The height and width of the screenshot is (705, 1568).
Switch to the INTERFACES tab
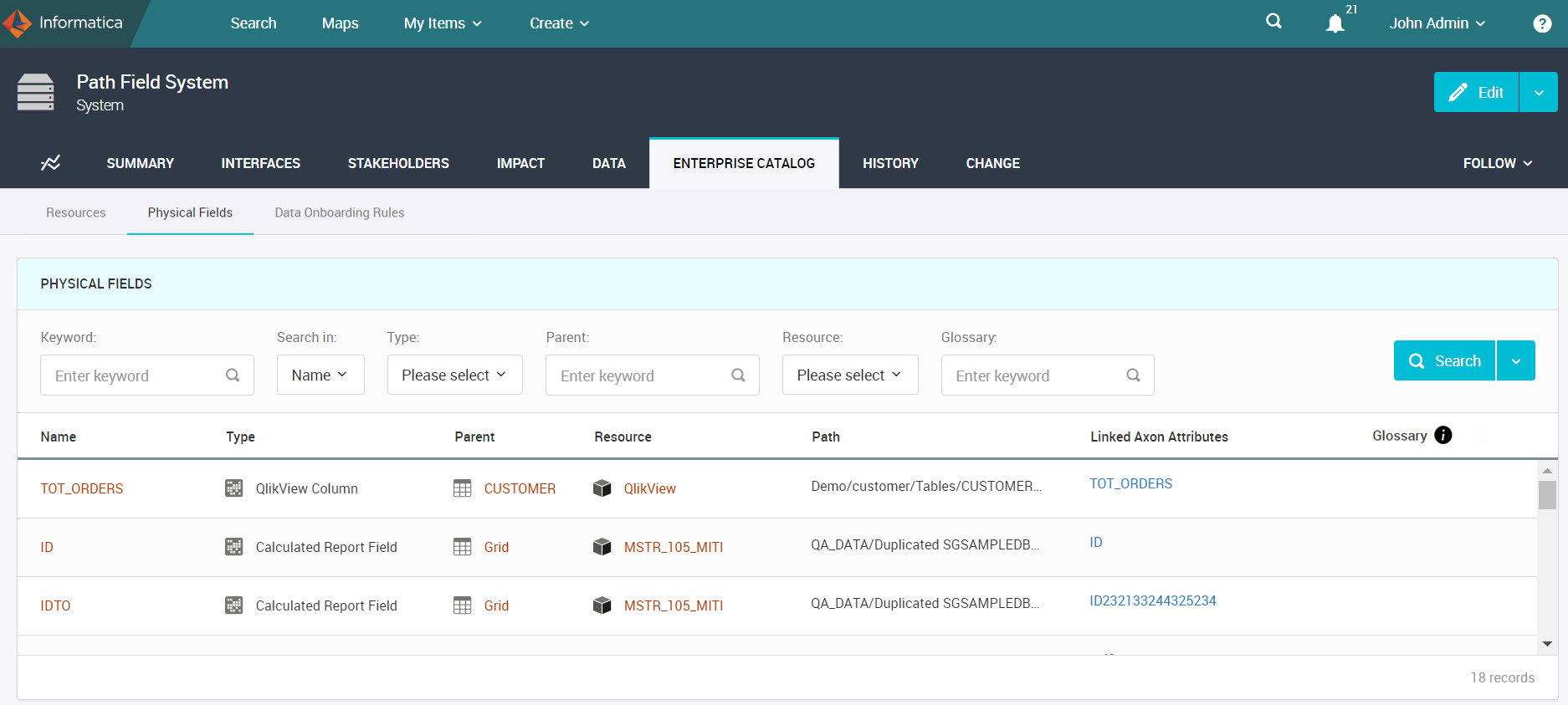tap(261, 163)
